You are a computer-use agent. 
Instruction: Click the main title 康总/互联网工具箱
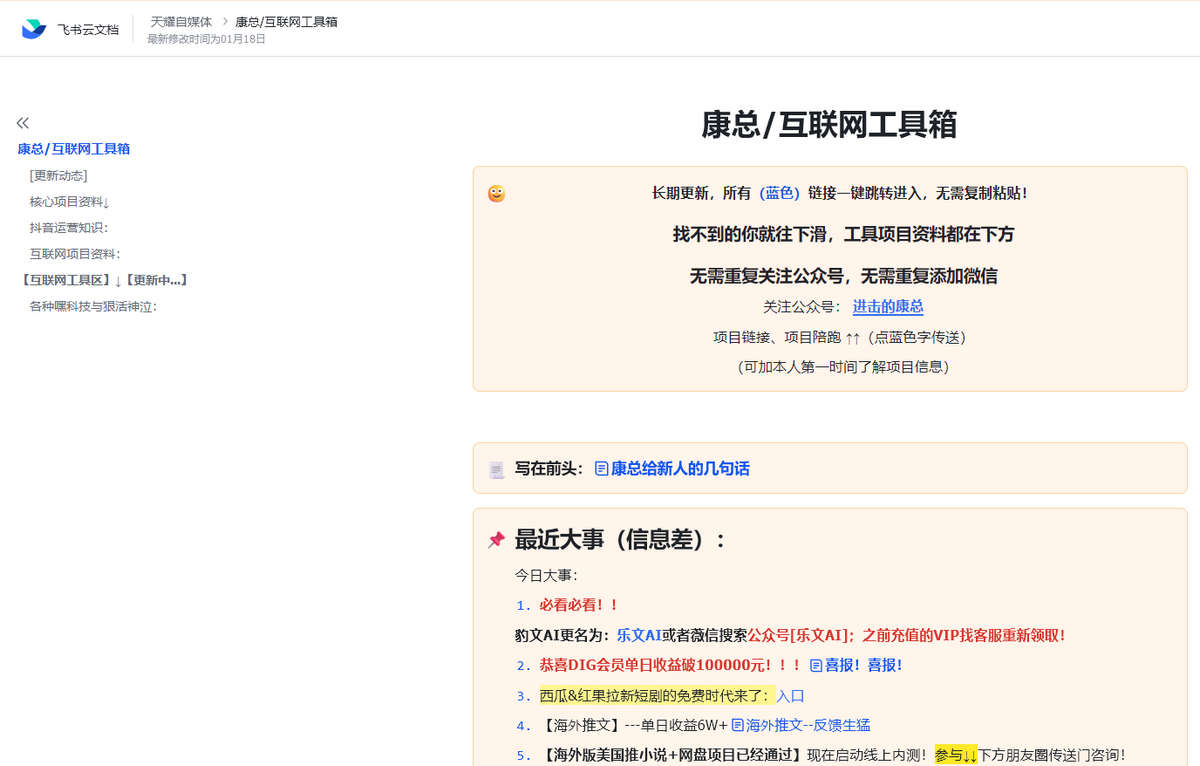tap(829, 124)
